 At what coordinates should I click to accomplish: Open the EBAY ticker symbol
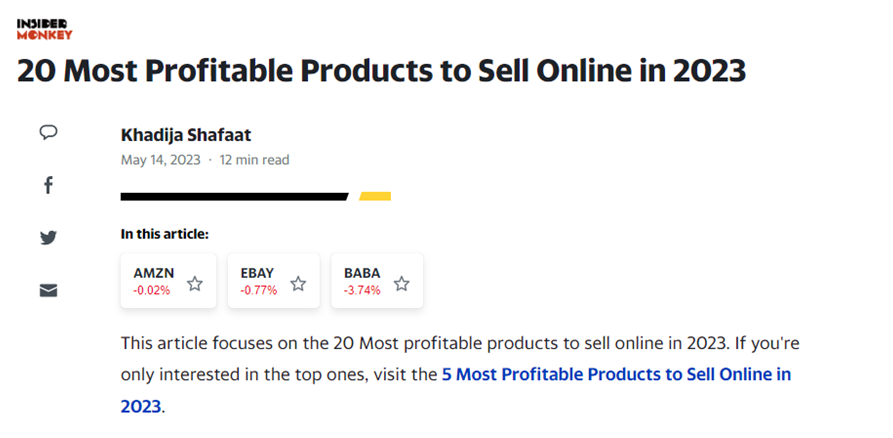pos(258,272)
